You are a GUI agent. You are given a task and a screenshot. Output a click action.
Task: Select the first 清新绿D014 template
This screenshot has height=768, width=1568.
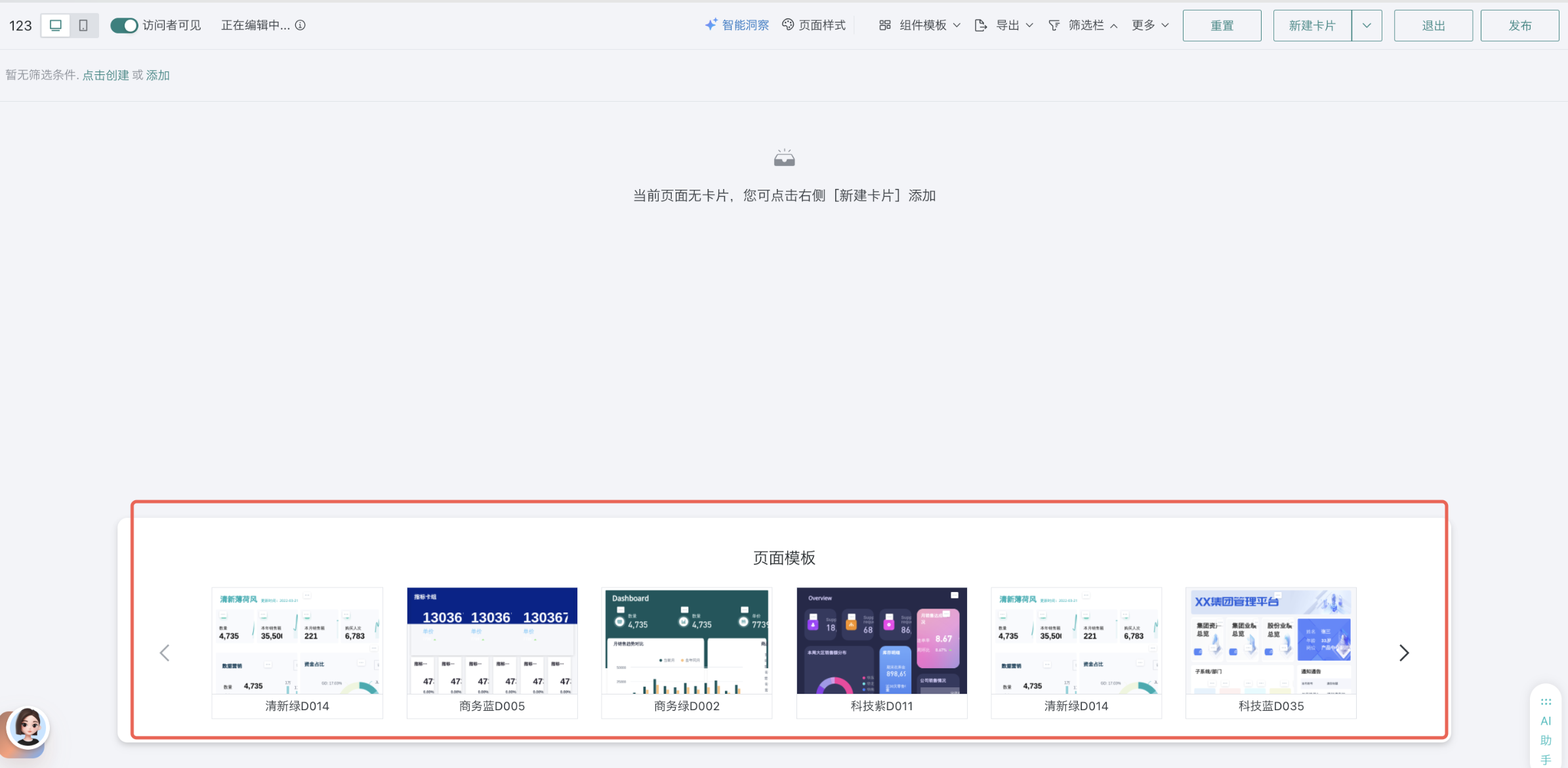tap(297, 652)
